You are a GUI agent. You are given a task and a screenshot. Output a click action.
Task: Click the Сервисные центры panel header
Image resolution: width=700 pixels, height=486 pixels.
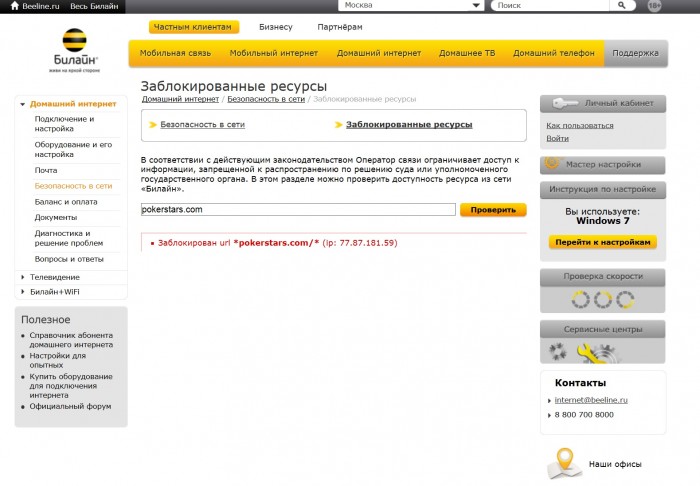(x=603, y=329)
